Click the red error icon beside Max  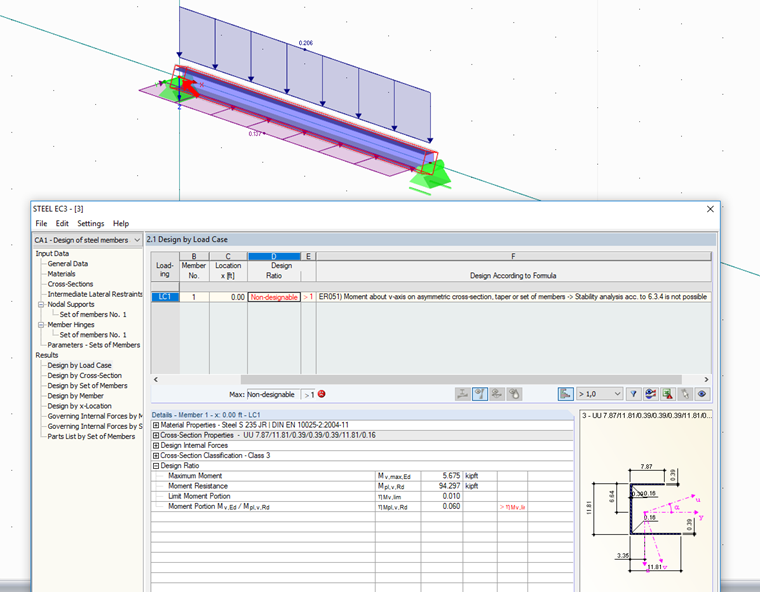click(321, 394)
